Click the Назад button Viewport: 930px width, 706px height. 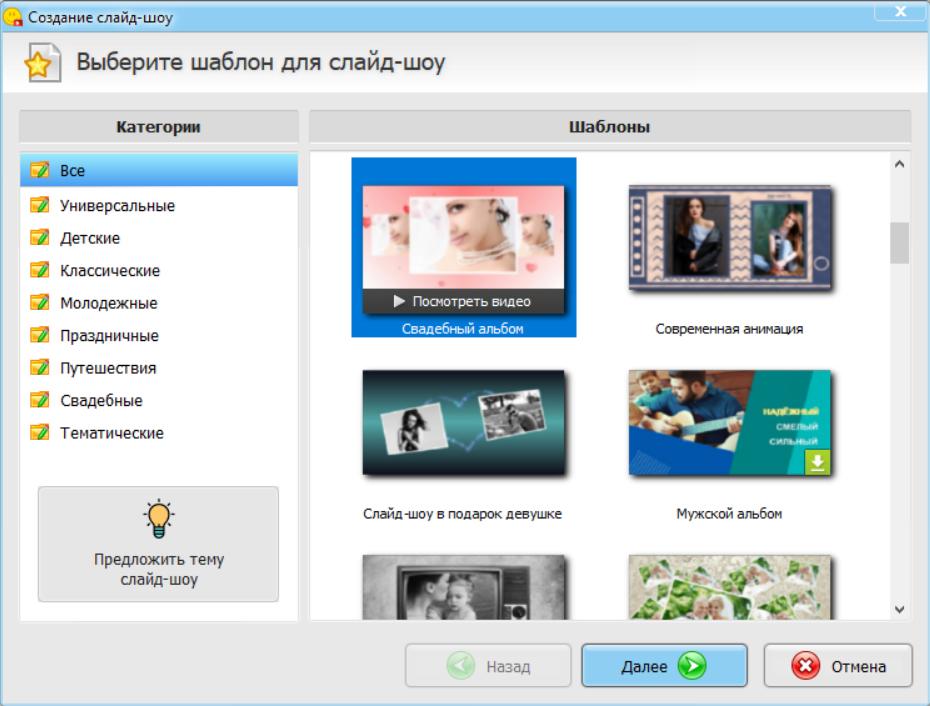click(x=488, y=666)
